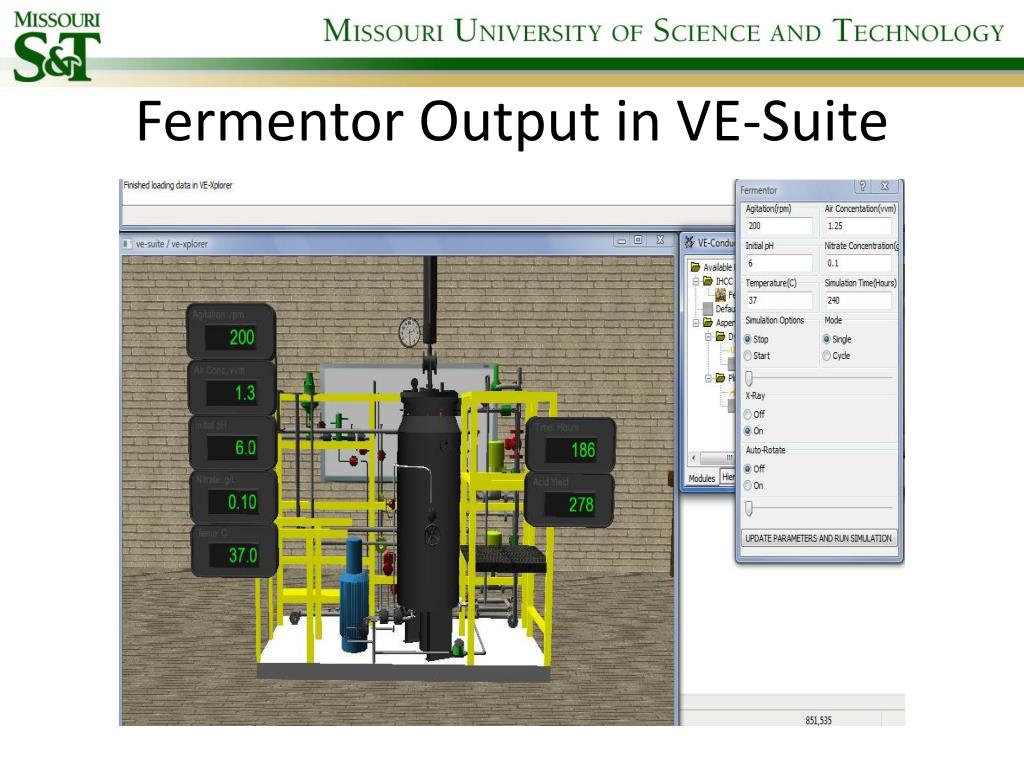Maximize the ve-xplorer window
1024x768 pixels.
coord(638,240)
